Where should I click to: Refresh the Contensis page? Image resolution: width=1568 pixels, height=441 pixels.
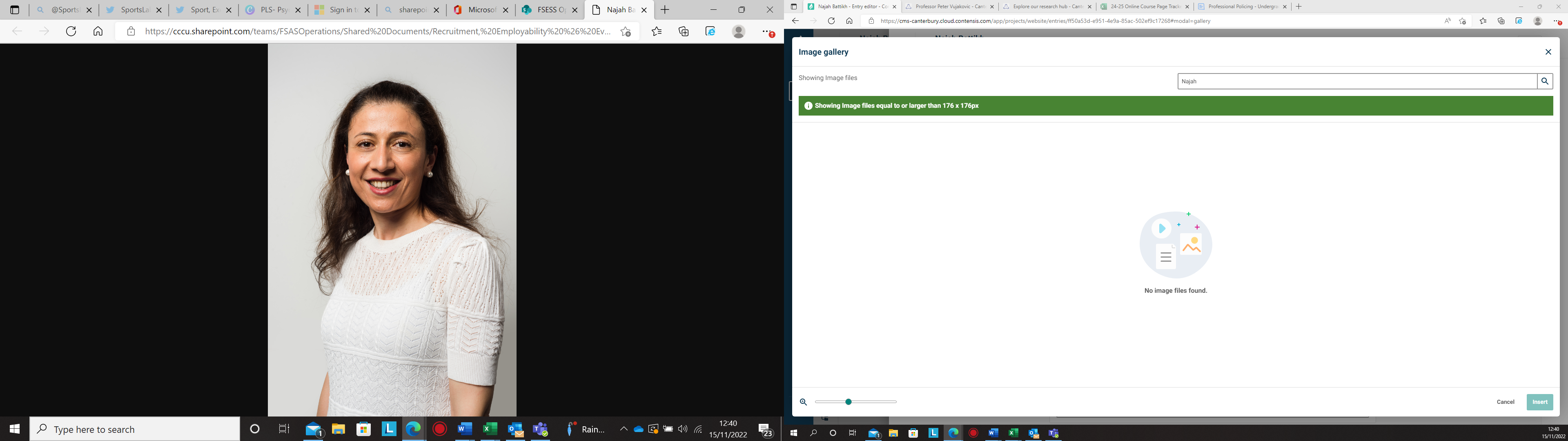[x=831, y=21]
